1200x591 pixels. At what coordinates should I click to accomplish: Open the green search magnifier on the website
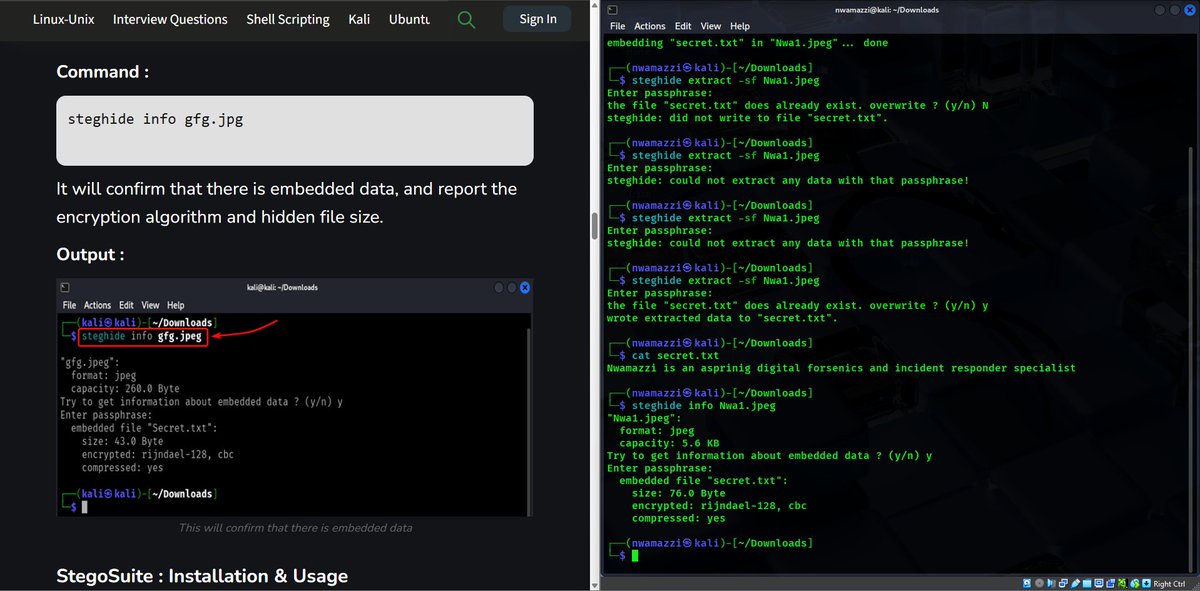pyautogui.click(x=466, y=19)
